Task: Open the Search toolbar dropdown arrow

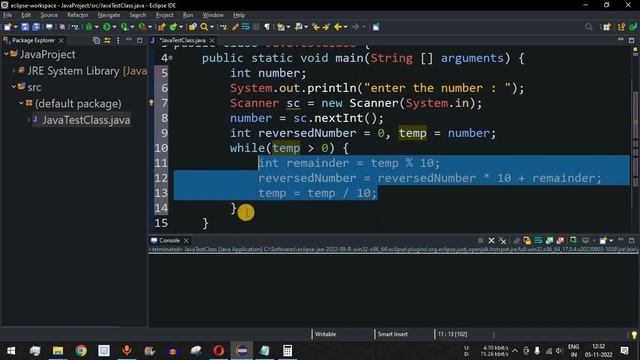Action: pos(212,27)
